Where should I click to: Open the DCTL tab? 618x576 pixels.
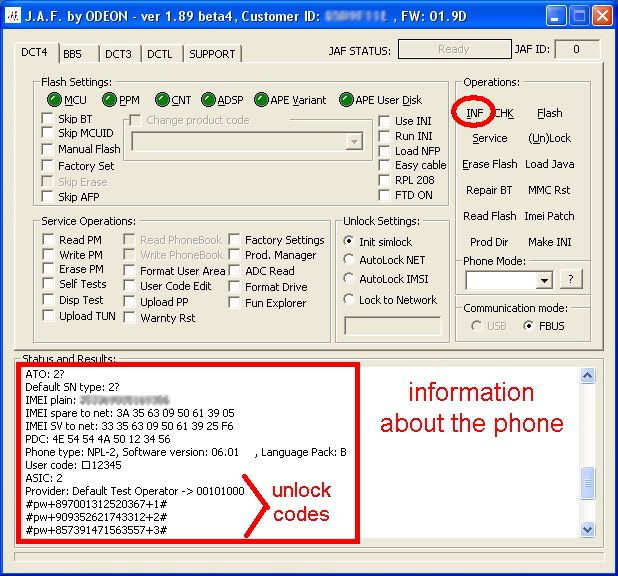point(160,54)
